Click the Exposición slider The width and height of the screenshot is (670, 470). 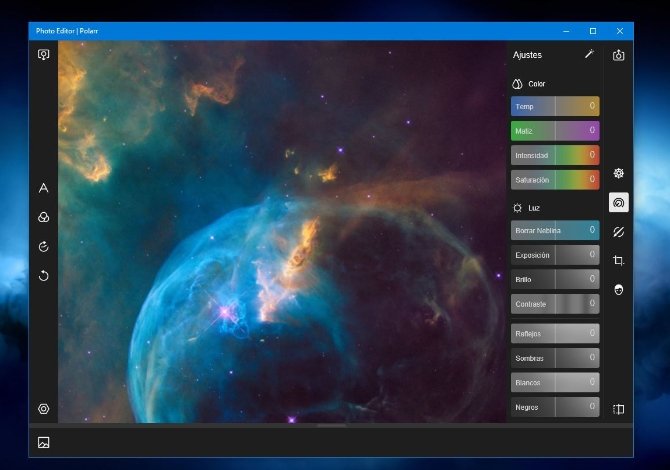click(555, 255)
